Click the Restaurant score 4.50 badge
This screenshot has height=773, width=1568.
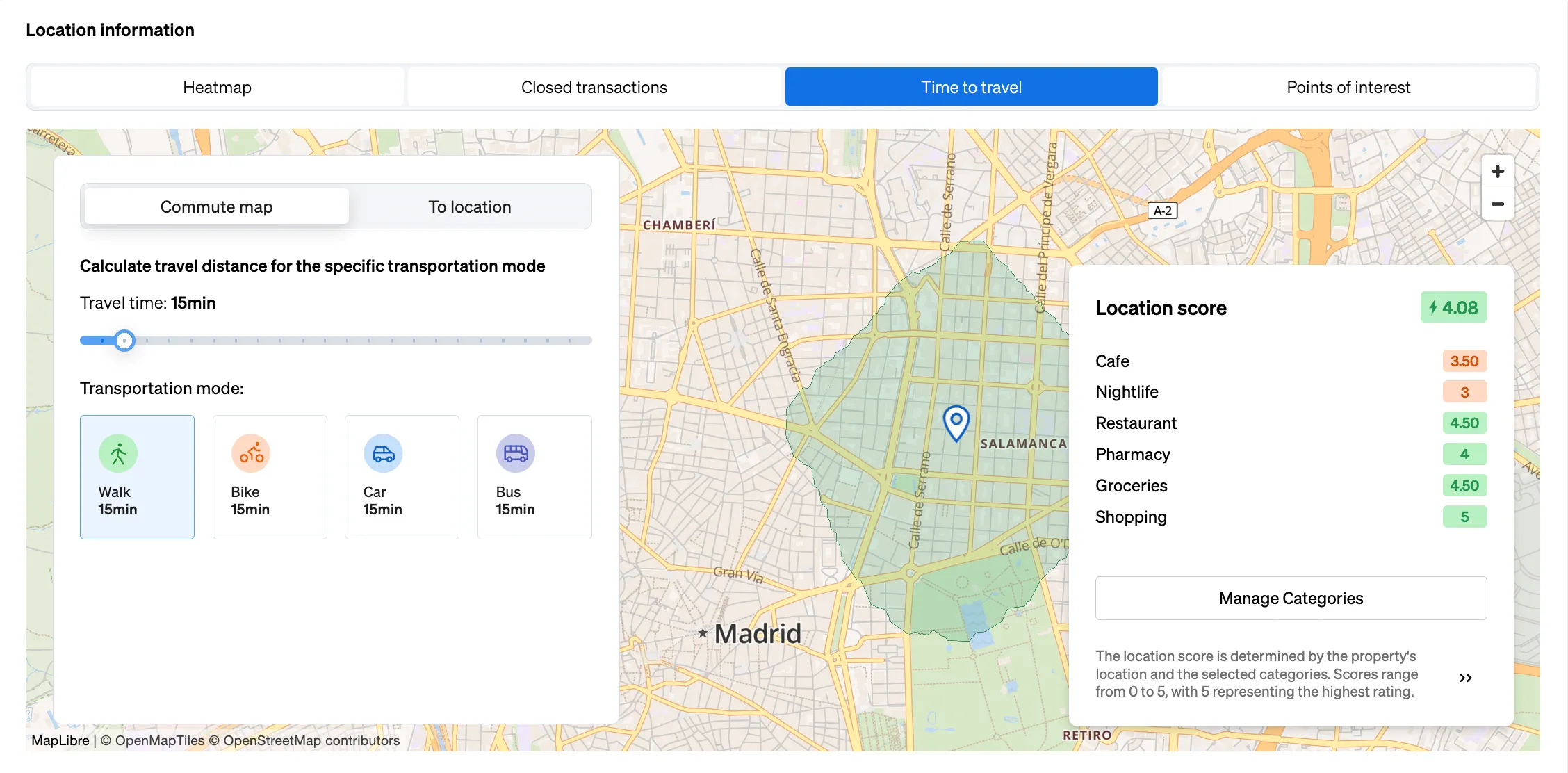point(1464,423)
